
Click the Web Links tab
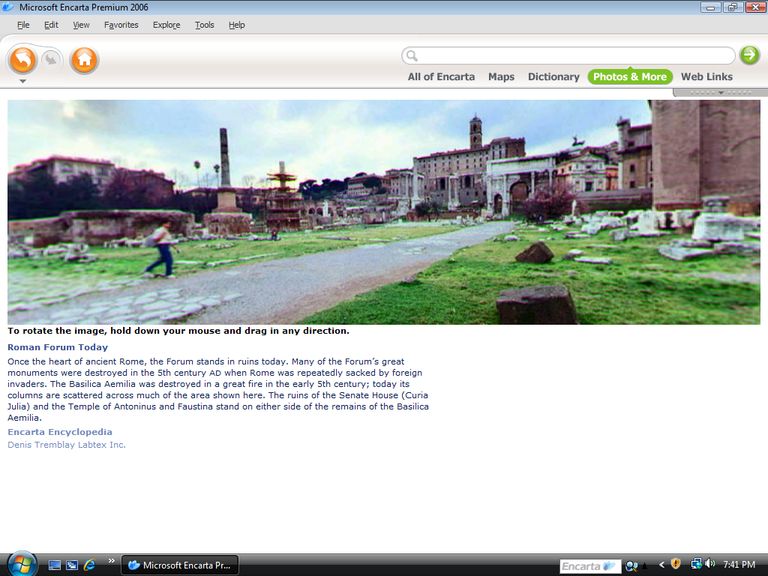pos(706,77)
